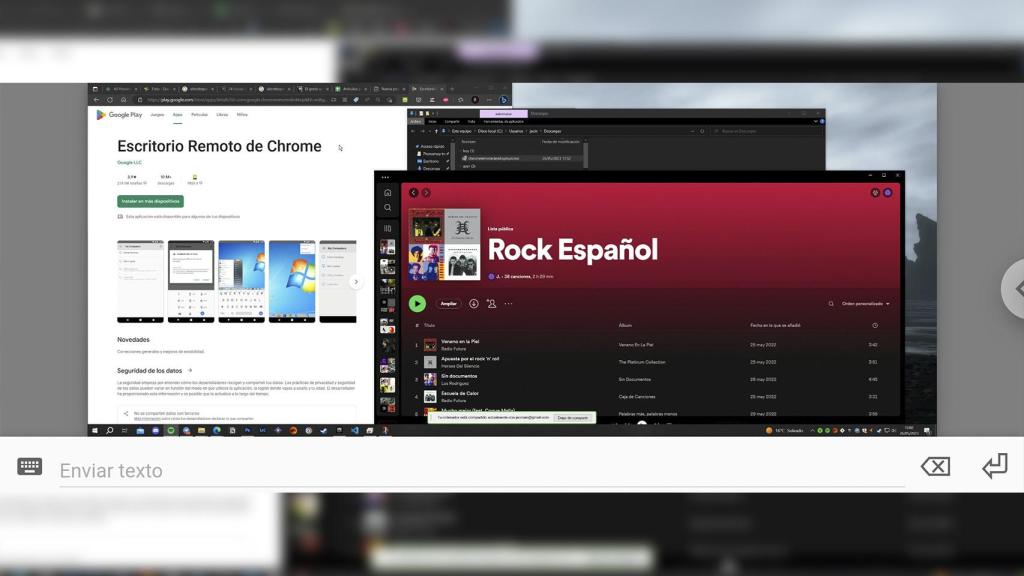Open Google LLC developer link
Image resolution: width=1024 pixels, height=576 pixels.
coord(129,163)
